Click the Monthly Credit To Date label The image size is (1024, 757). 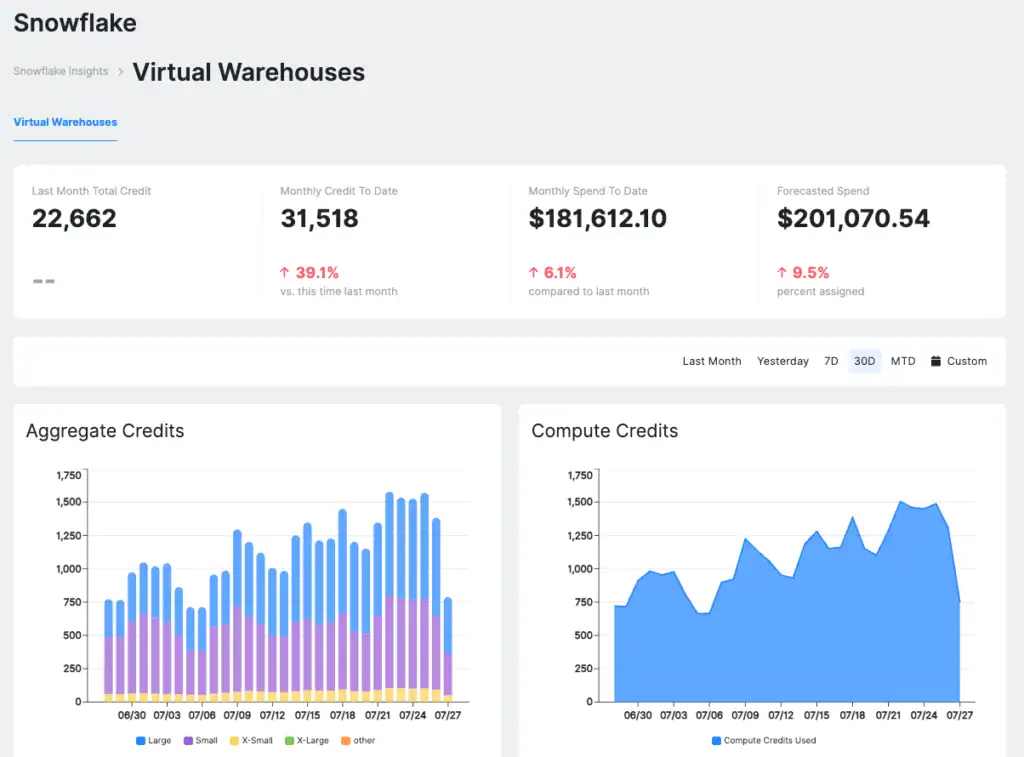click(339, 191)
